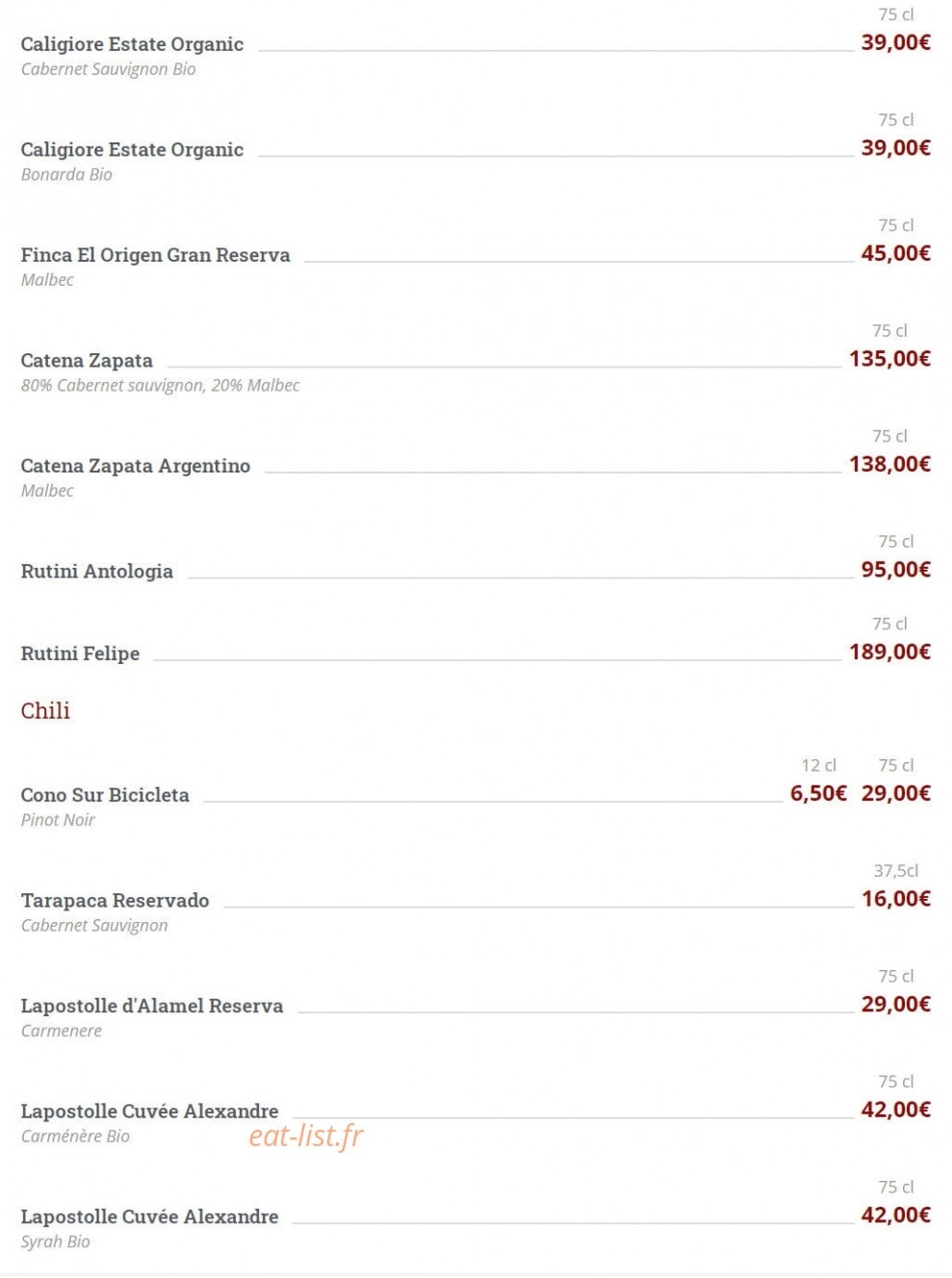This screenshot has width=952, height=1278.
Task: Click the 6,50€ glass price
Action: click(818, 793)
